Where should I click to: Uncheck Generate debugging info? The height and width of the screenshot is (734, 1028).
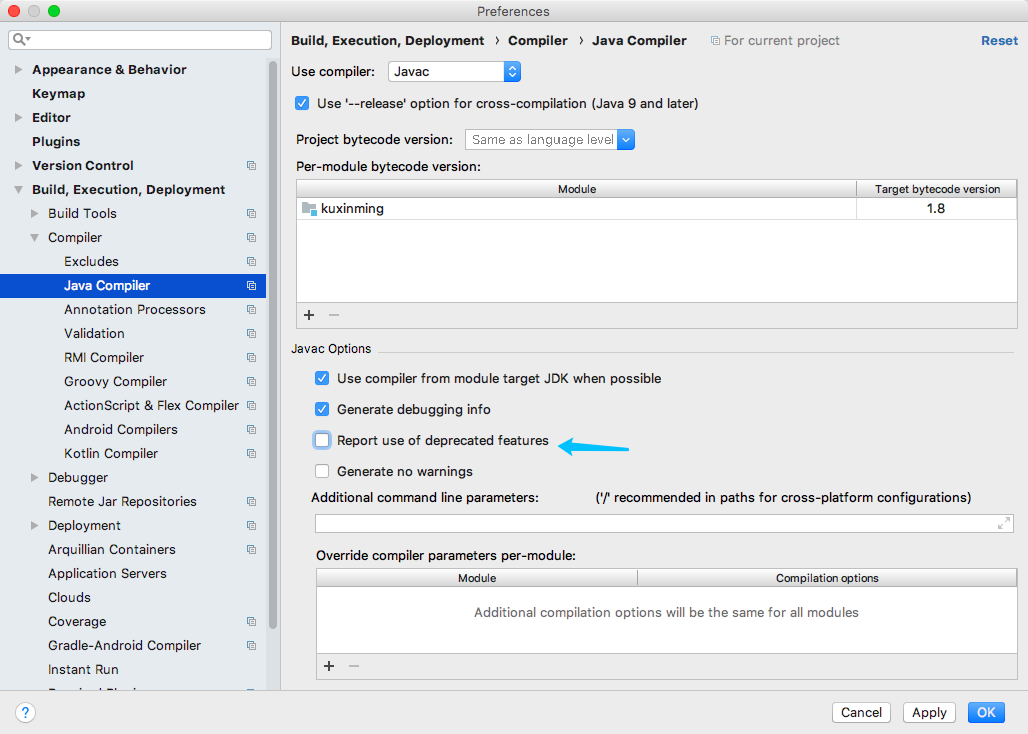[x=322, y=409]
